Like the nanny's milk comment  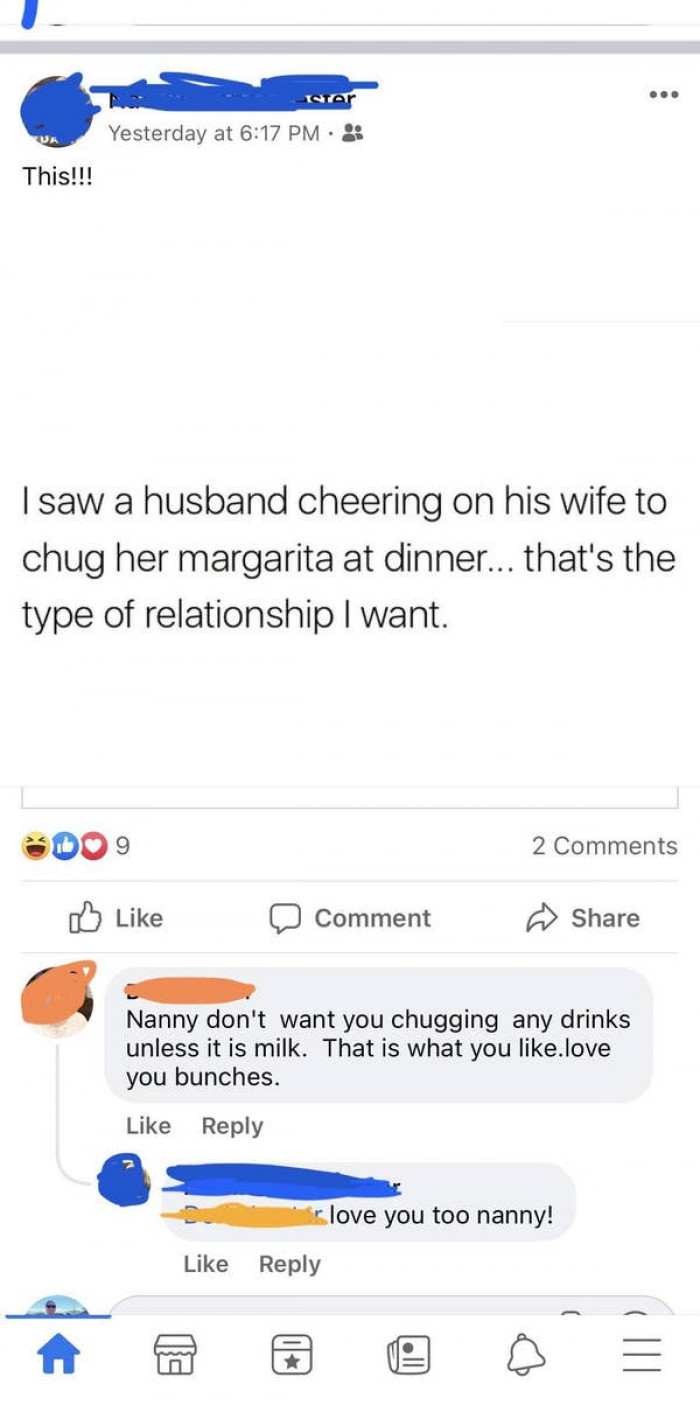(x=148, y=1126)
